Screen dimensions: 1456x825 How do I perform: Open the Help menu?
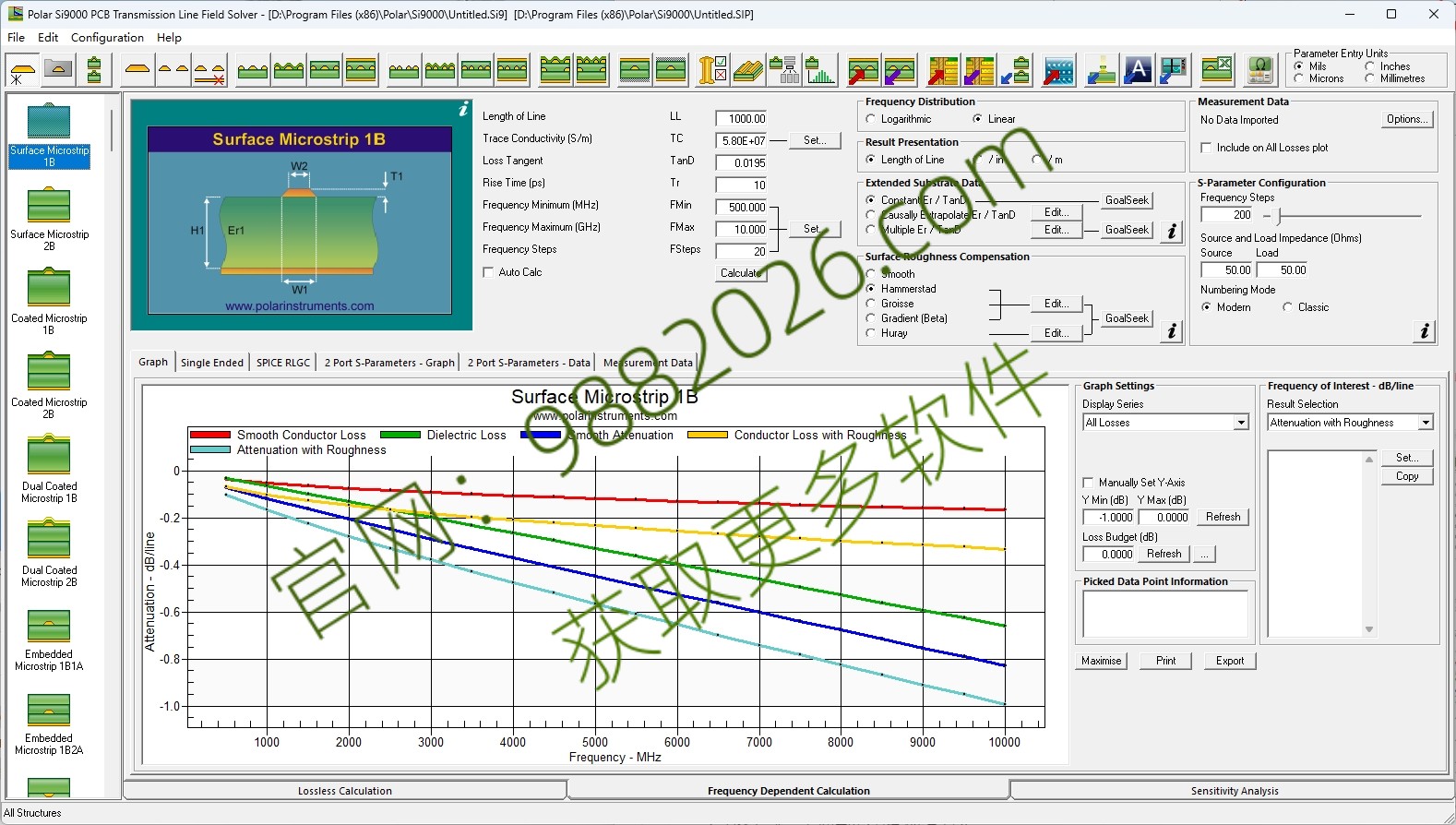(169, 38)
